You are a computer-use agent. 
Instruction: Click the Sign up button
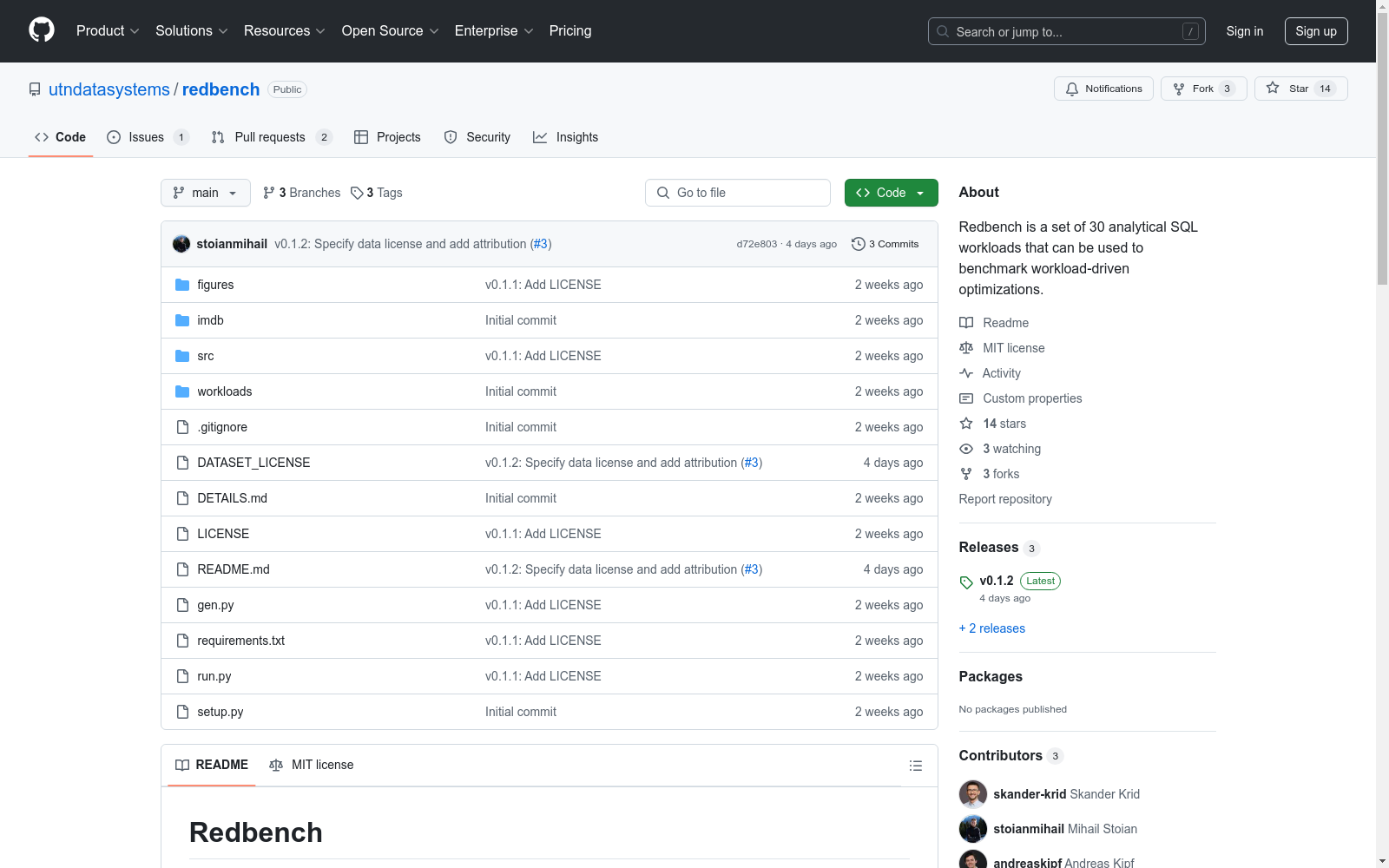pyautogui.click(x=1316, y=31)
